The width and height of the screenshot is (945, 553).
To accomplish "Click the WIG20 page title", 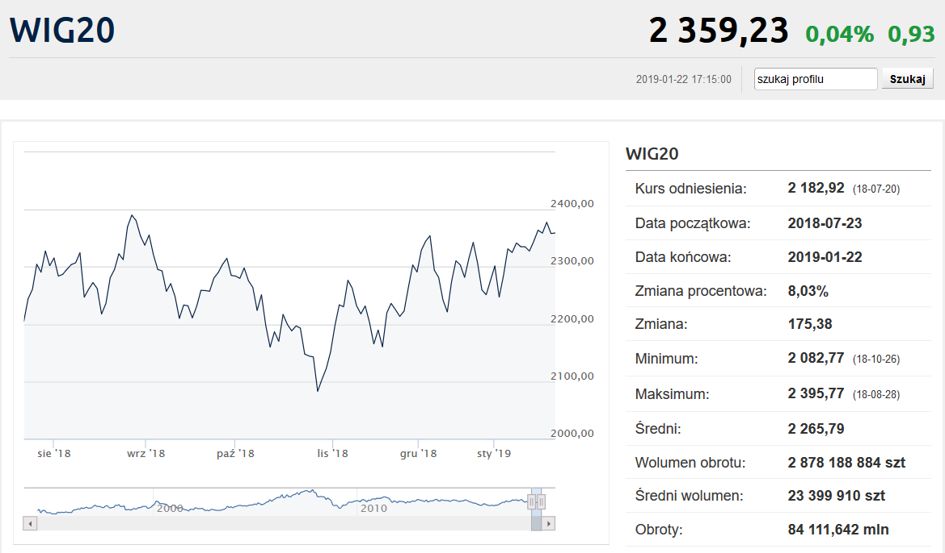I will 62,31.
